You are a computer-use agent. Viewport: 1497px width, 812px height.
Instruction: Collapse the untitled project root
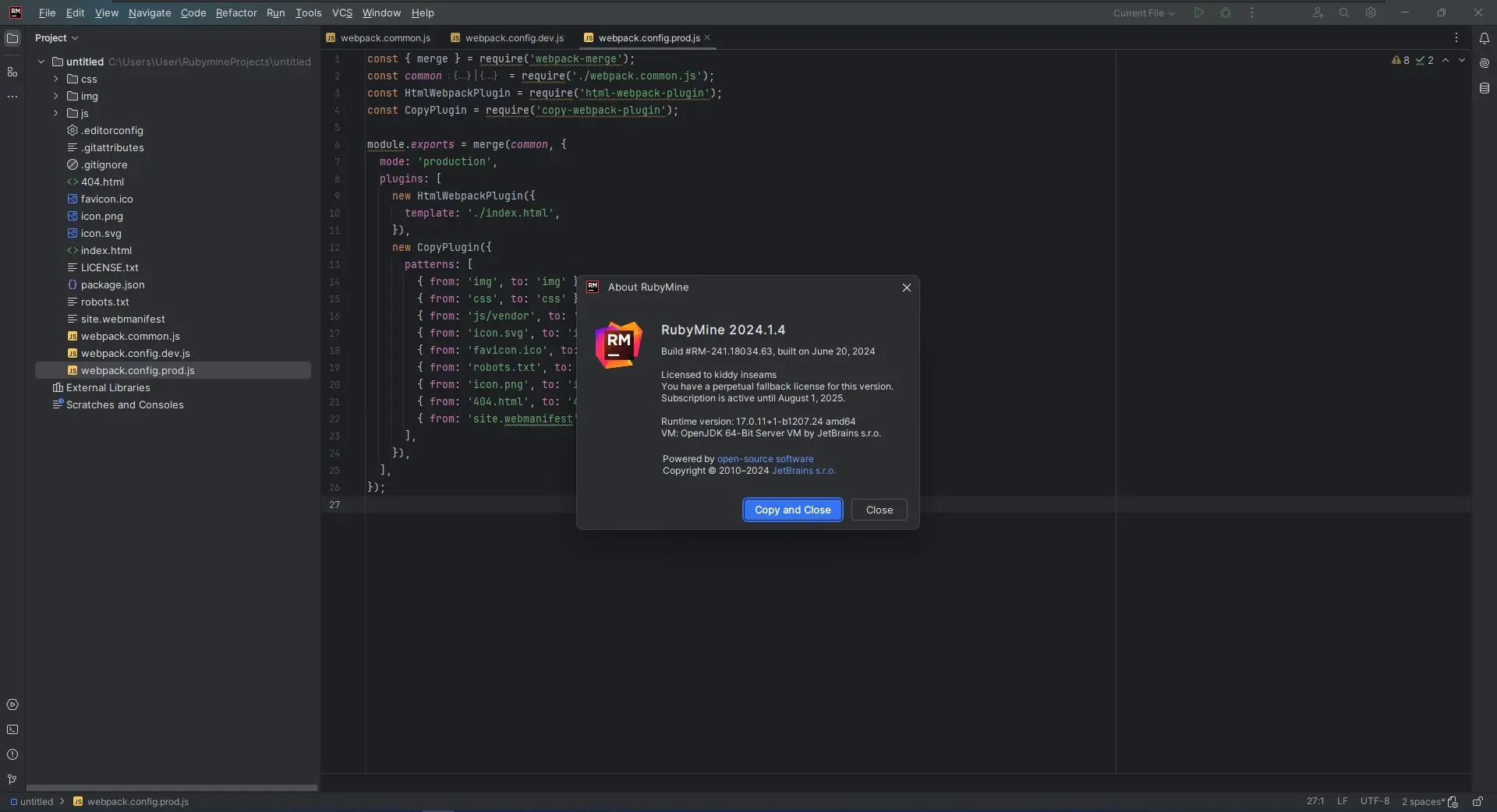pos(41,62)
